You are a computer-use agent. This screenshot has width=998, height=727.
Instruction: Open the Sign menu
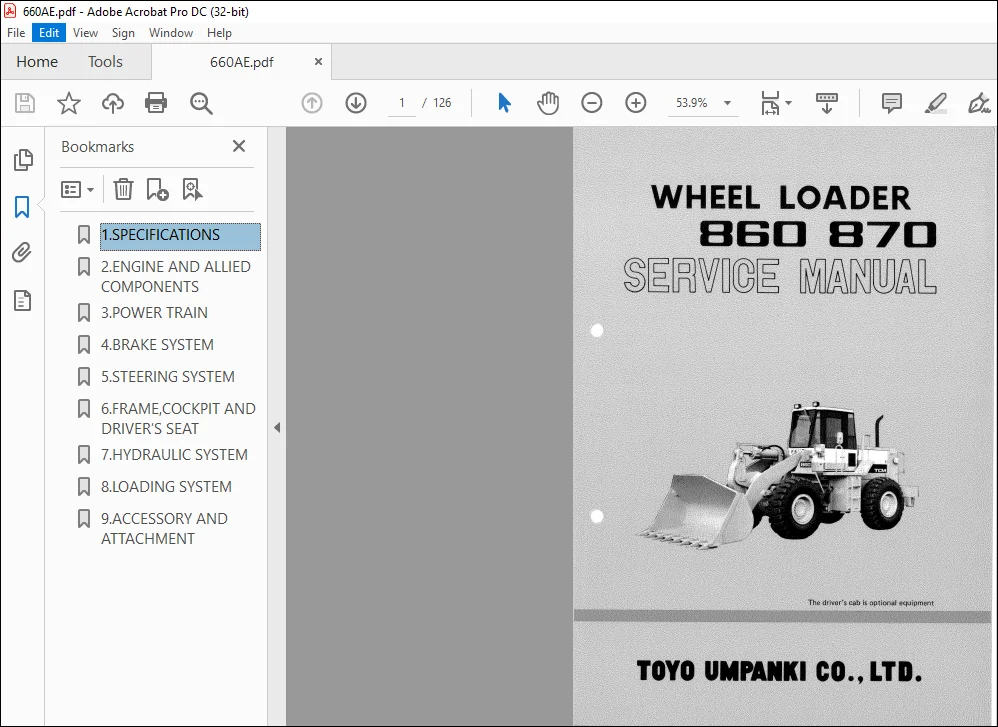(123, 33)
